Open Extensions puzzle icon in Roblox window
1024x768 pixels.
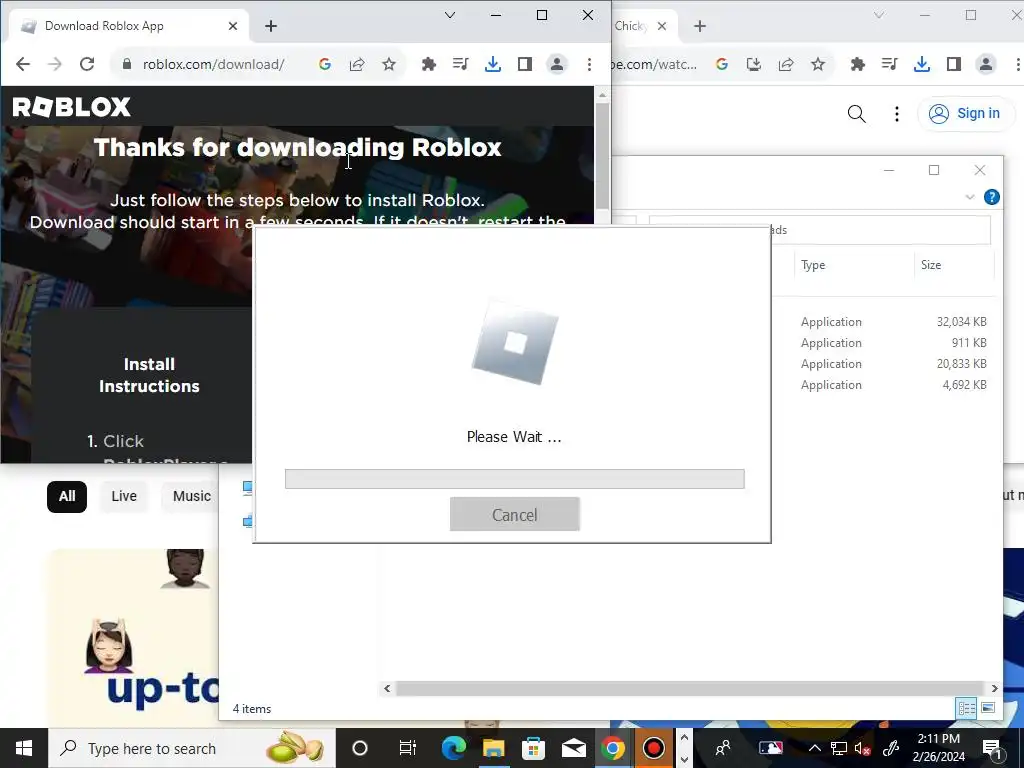coord(428,64)
